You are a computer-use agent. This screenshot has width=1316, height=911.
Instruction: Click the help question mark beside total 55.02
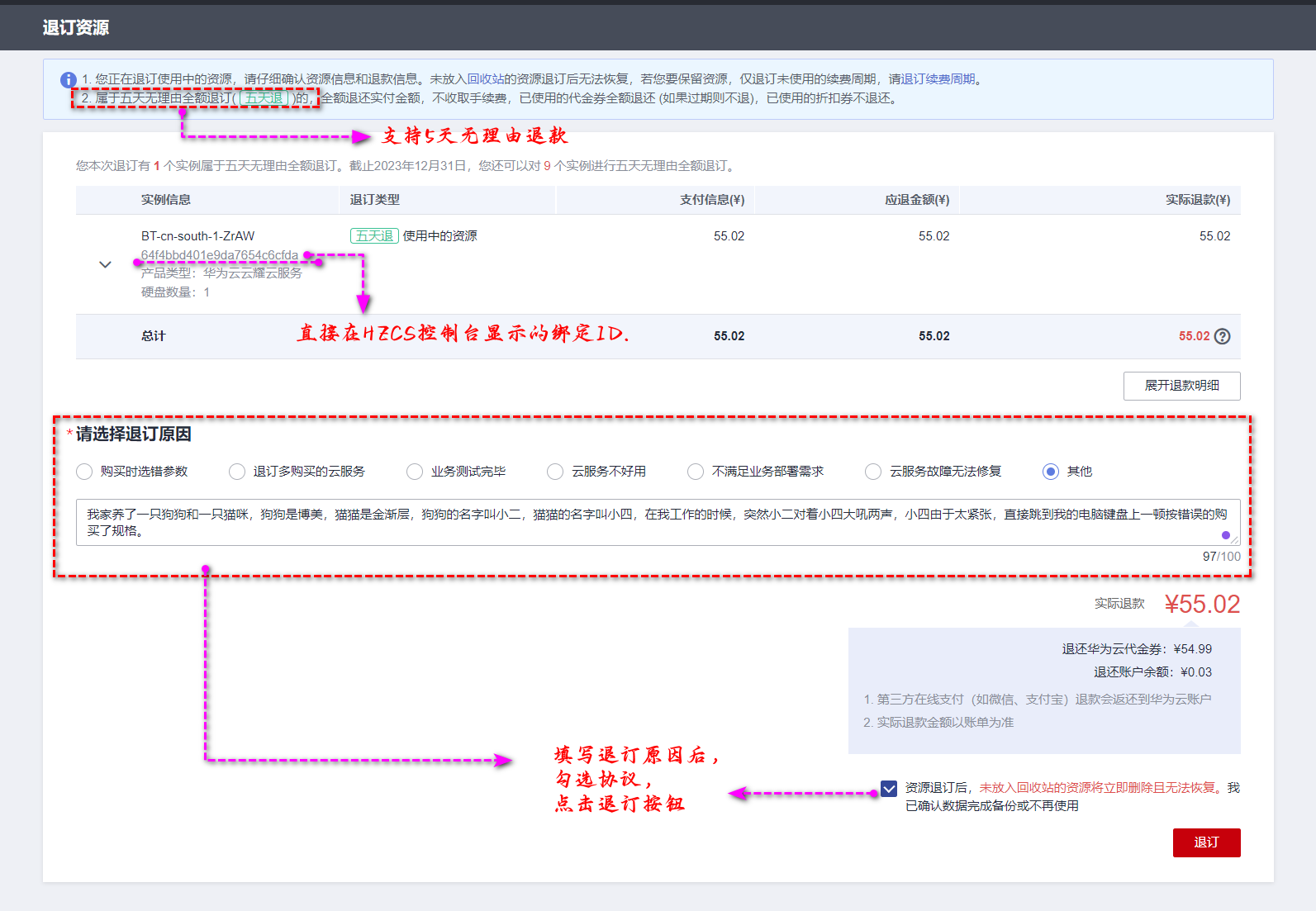(1223, 336)
